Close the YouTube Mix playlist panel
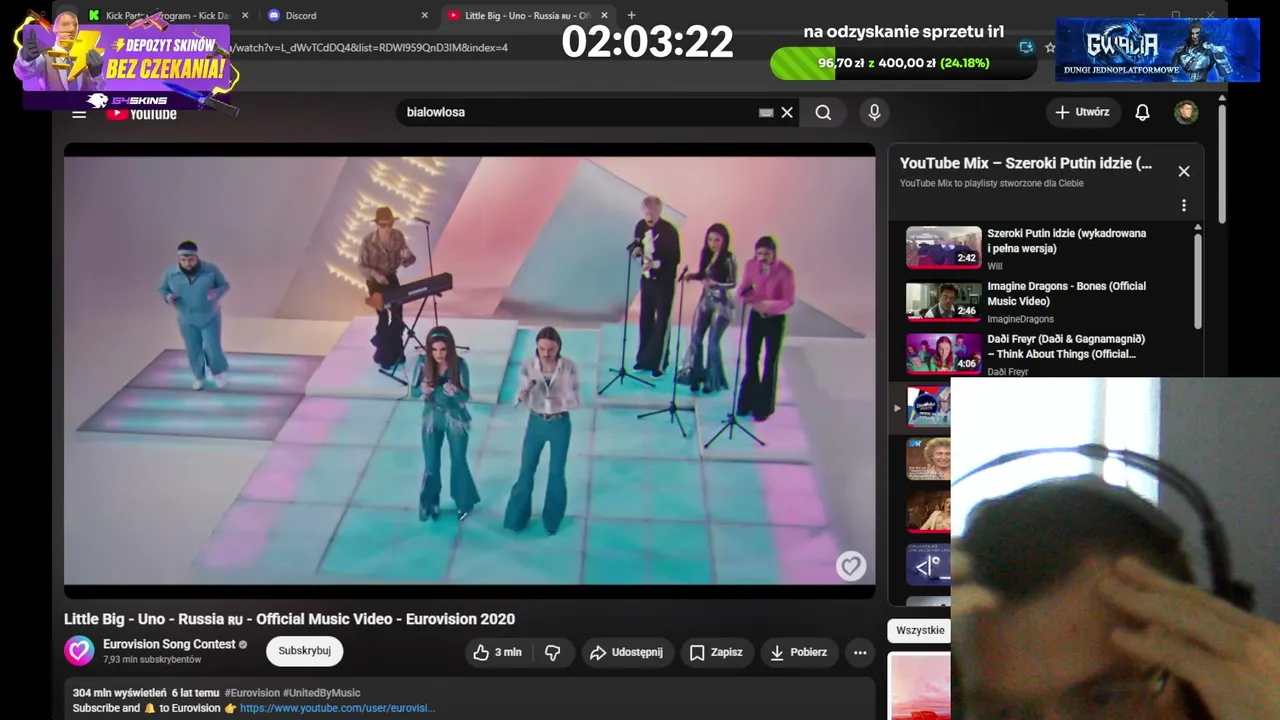Screen dimensions: 1280x720 pos(1184,171)
